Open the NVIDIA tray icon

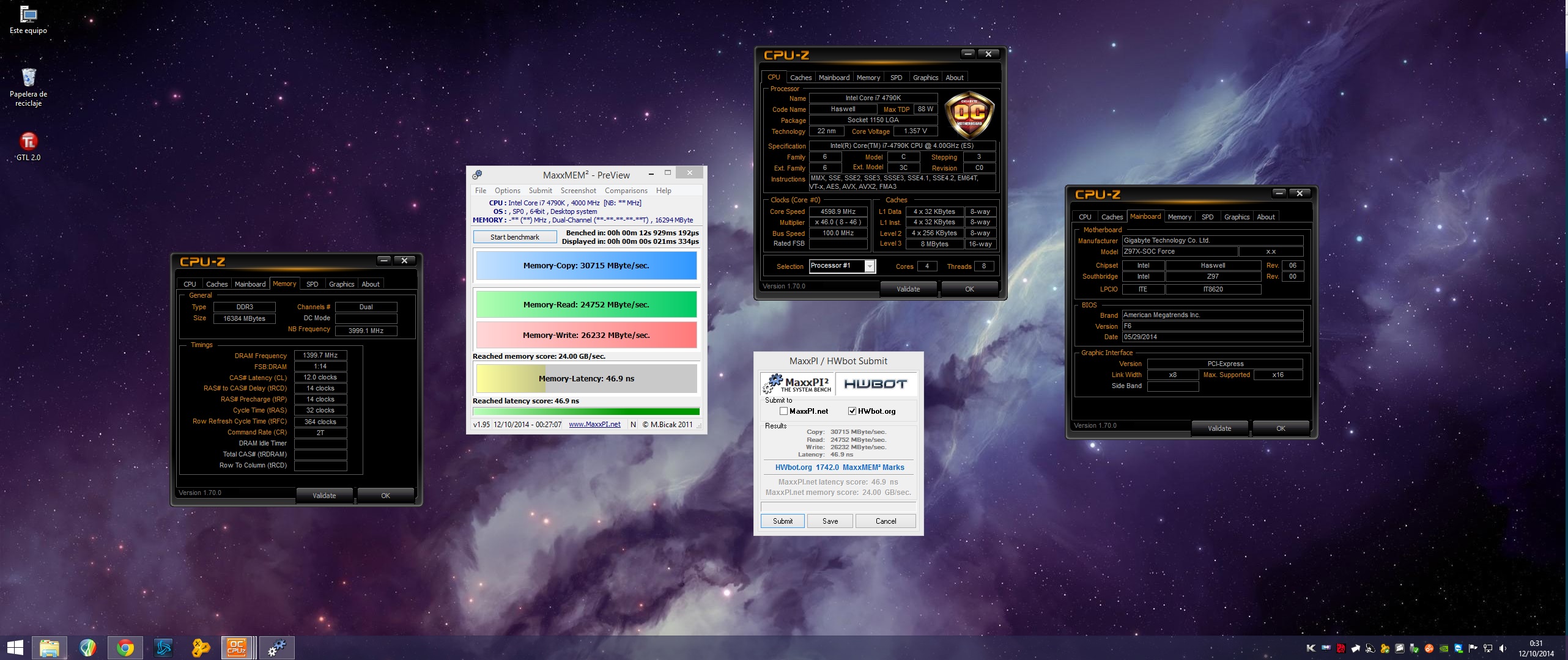point(1444,648)
